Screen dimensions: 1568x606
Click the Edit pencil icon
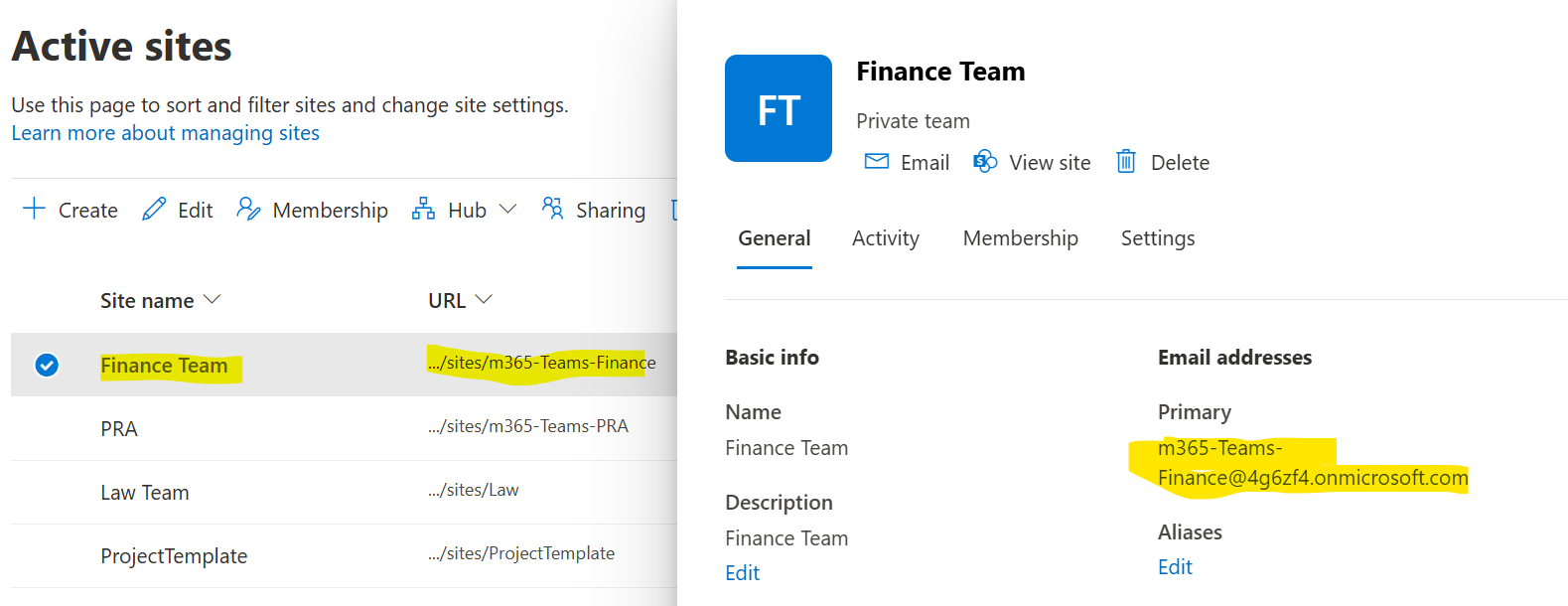(154, 209)
